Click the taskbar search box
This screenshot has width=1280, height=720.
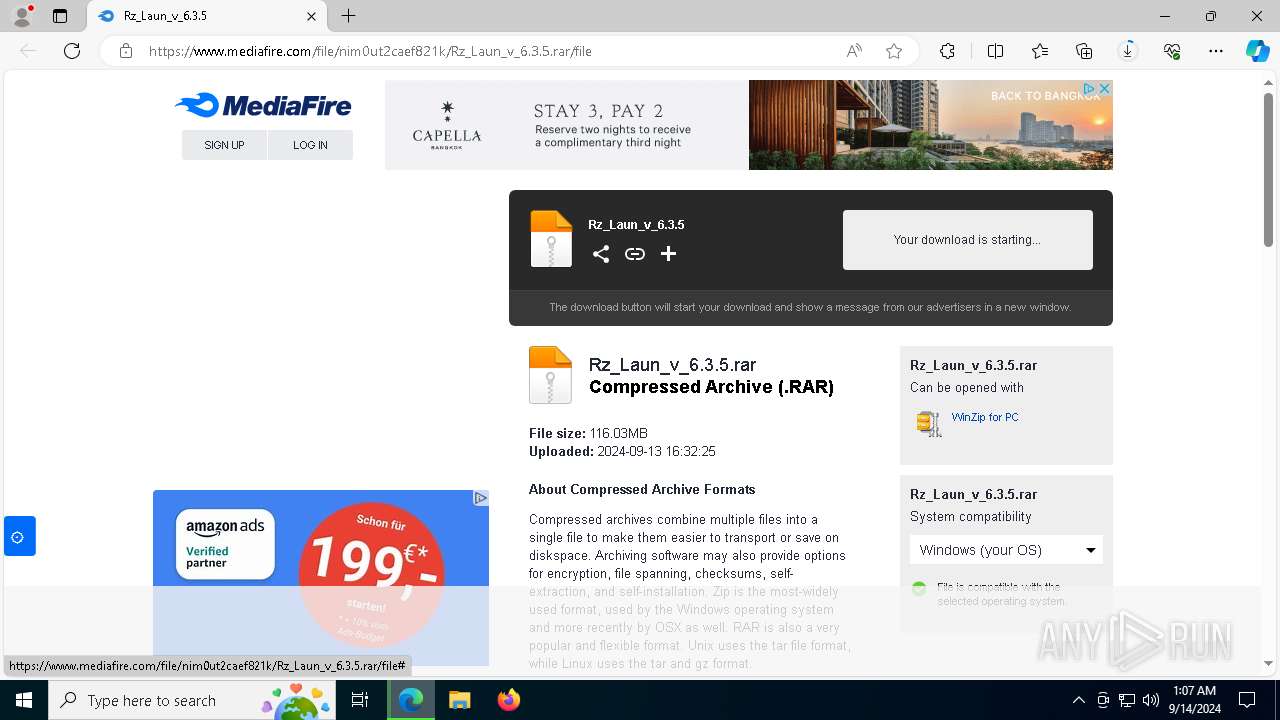(193, 700)
